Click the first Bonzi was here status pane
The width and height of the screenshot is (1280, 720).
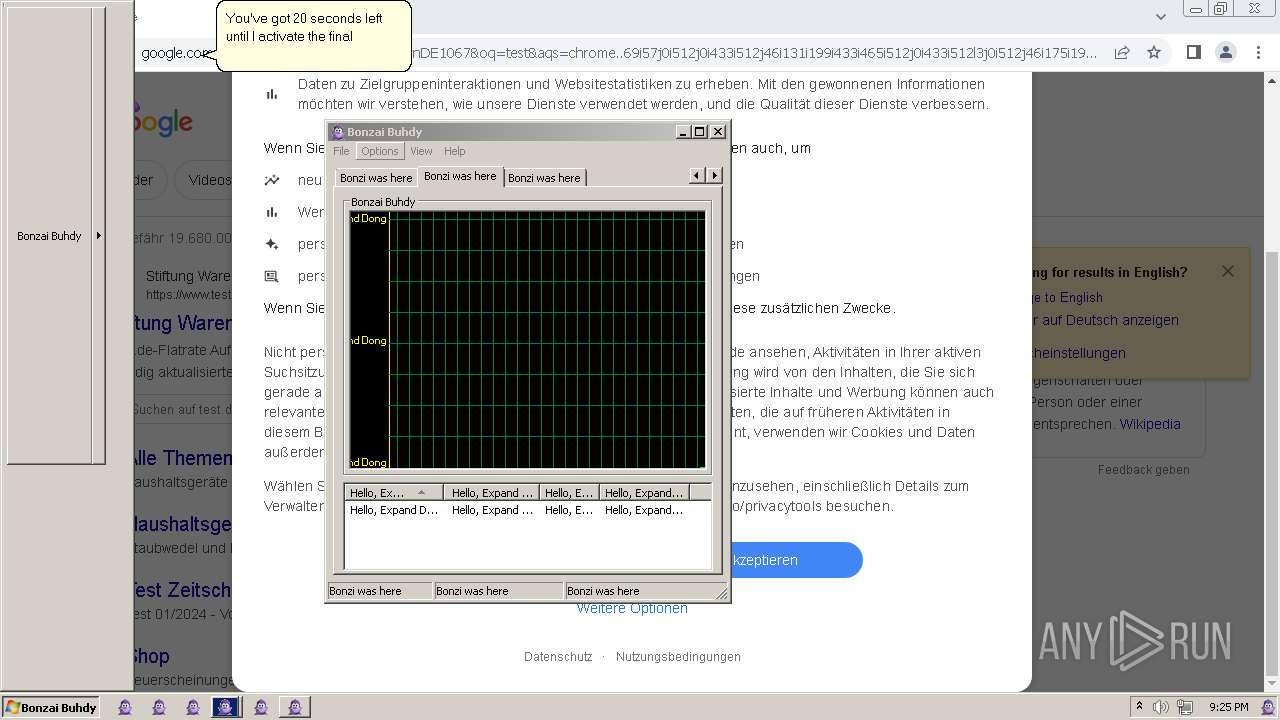[x=380, y=591]
